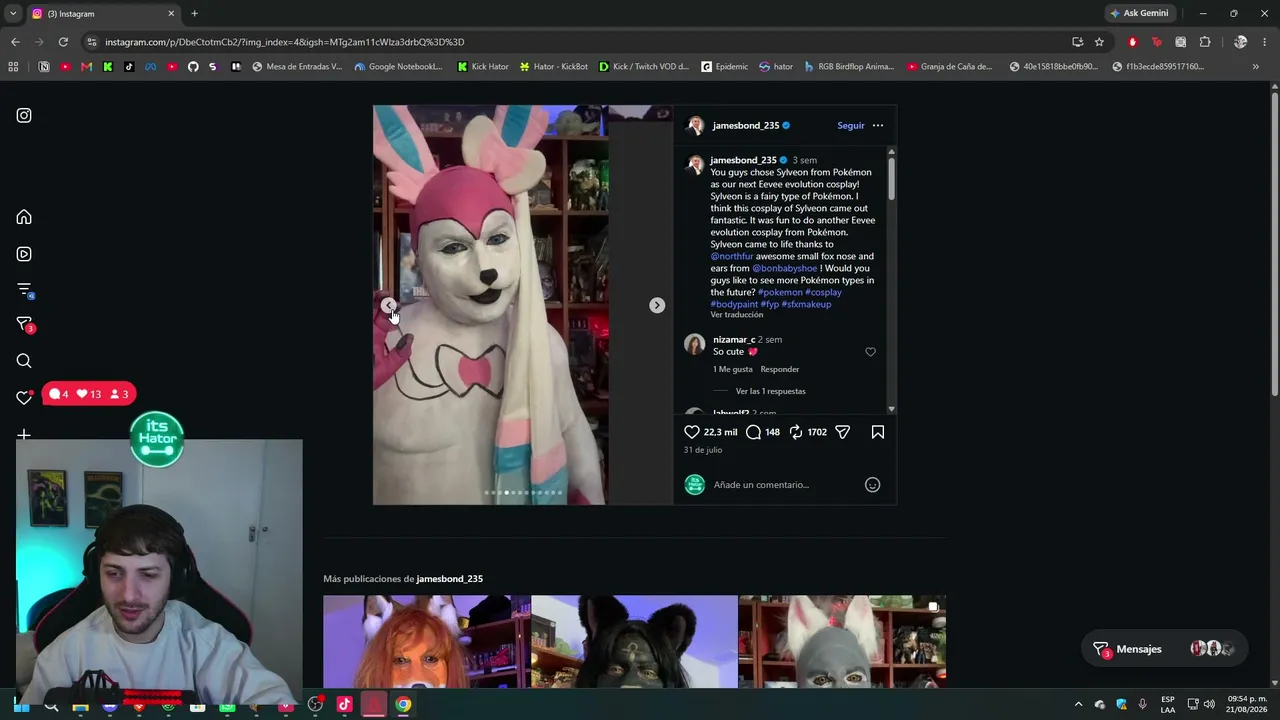Open Kick Hator bookmark
The width and height of the screenshot is (1280, 720).
(x=483, y=67)
